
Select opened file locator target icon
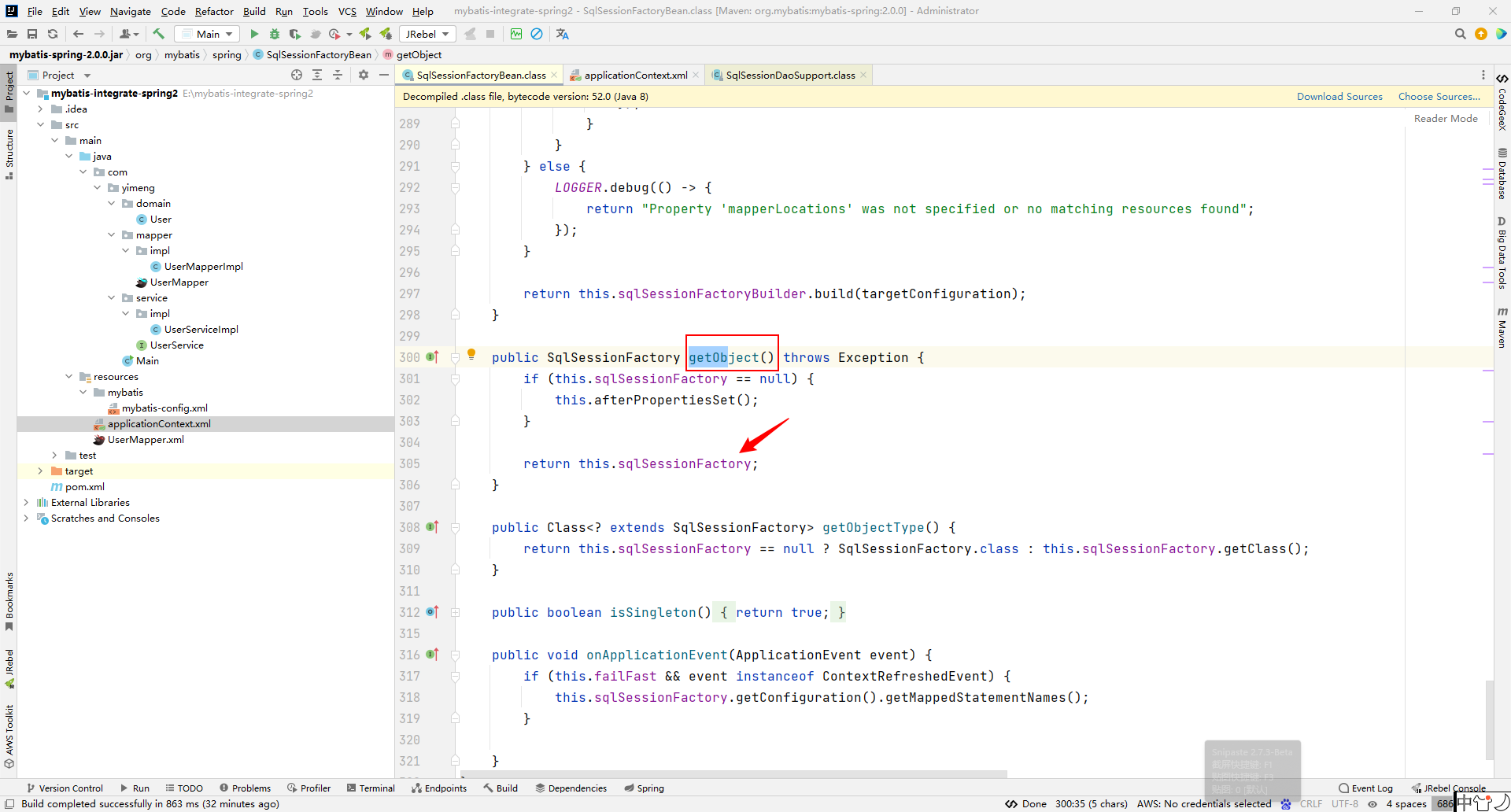(x=297, y=75)
